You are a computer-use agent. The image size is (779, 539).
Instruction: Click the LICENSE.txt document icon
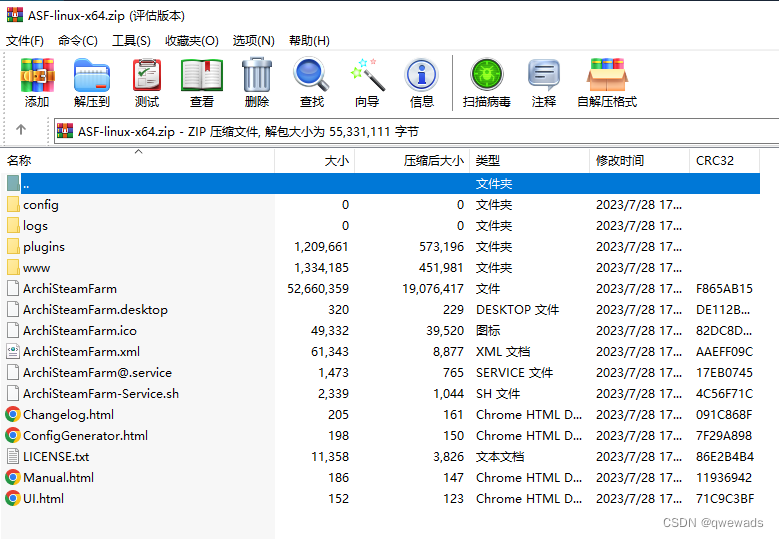[13, 456]
